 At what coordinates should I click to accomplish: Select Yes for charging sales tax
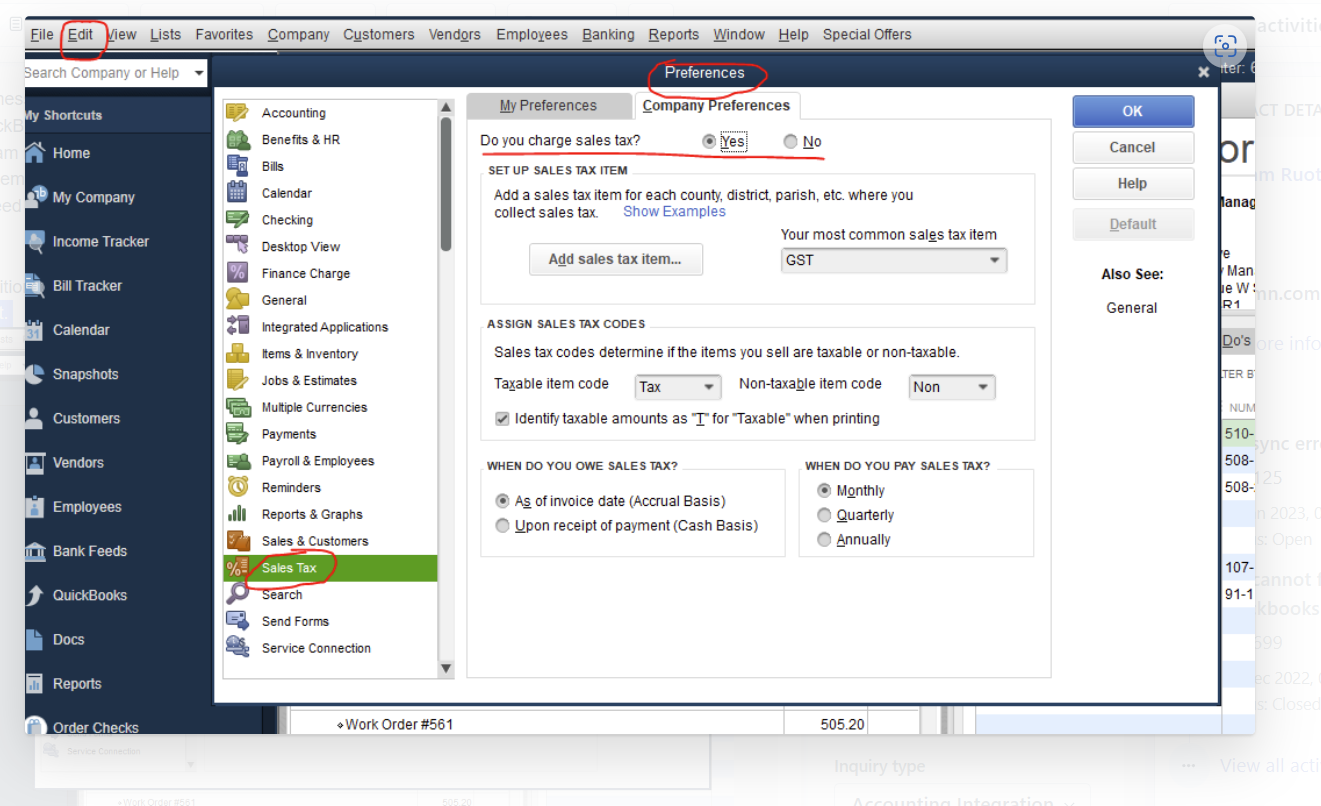(x=709, y=141)
